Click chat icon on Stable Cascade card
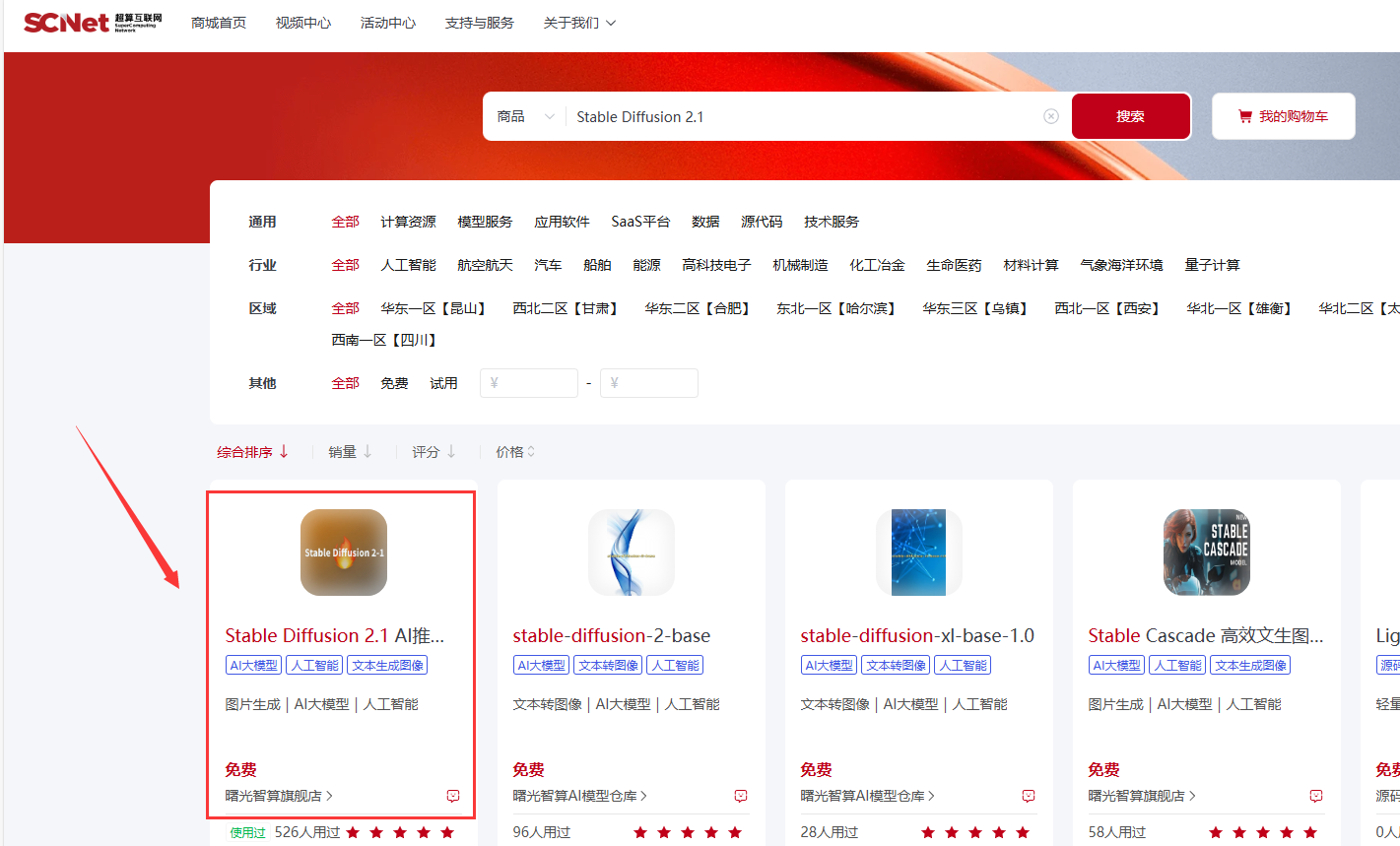This screenshot has height=846, width=1400. [x=1316, y=796]
